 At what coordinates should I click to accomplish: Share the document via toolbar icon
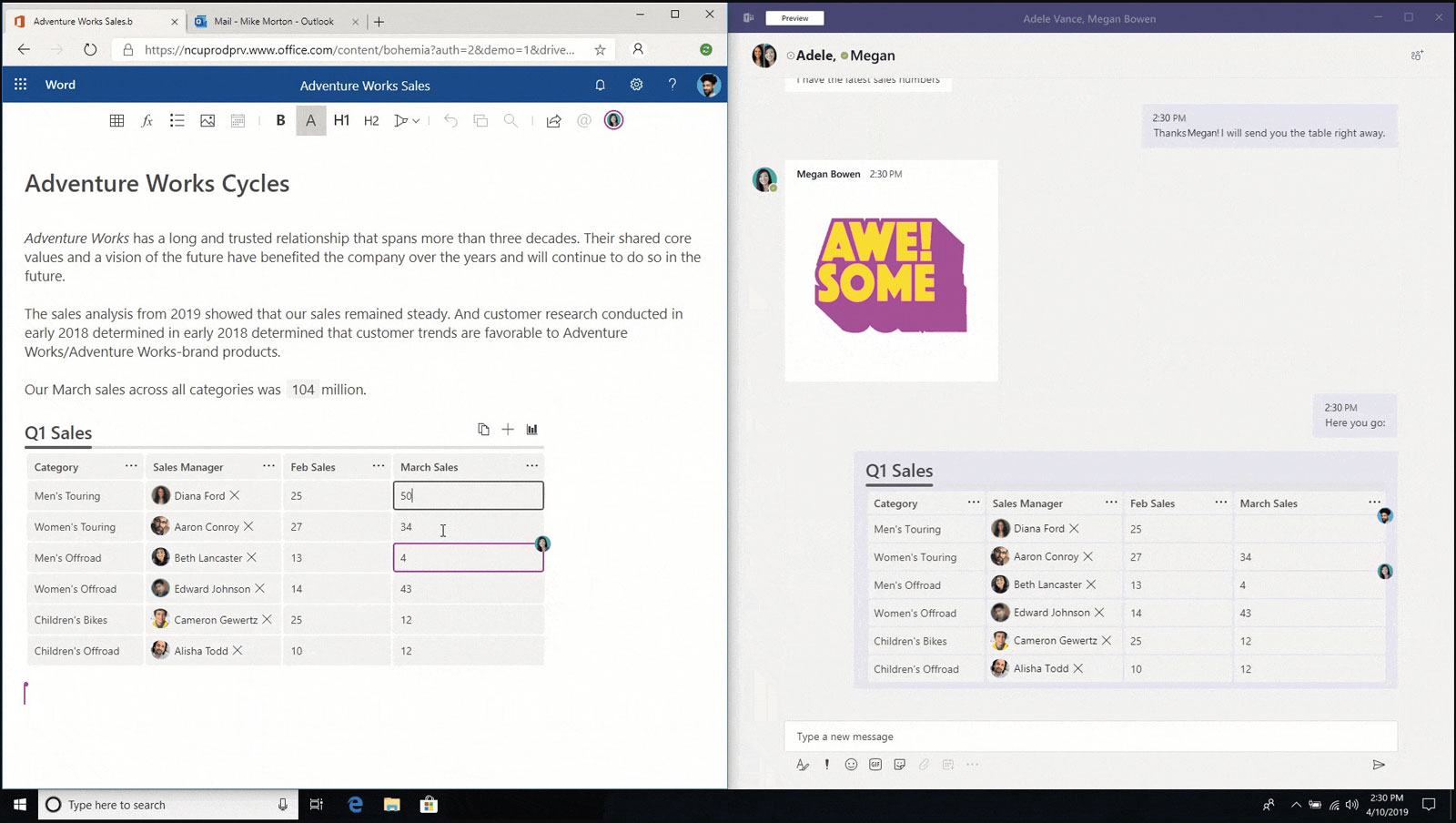pos(553,120)
